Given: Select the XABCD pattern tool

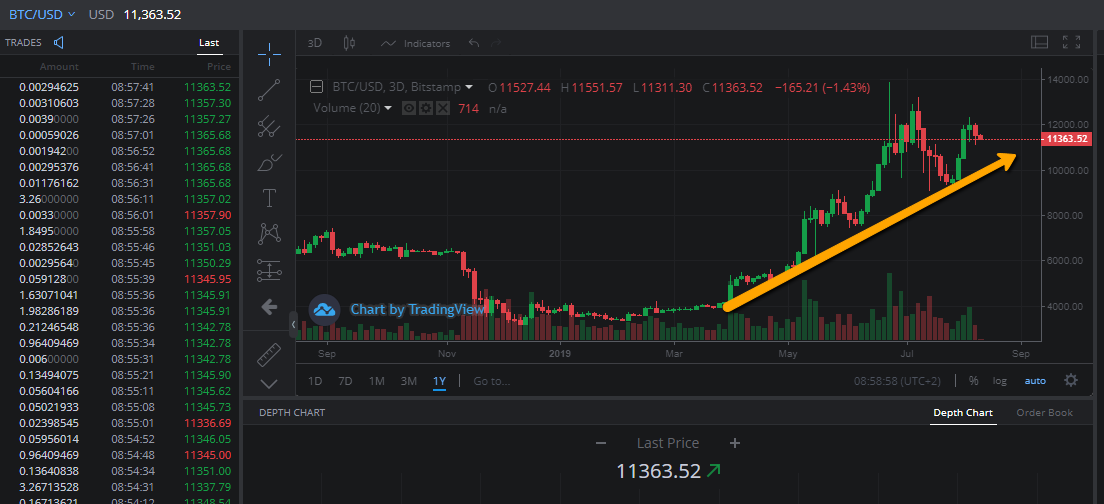Looking at the screenshot, I should 269,234.
